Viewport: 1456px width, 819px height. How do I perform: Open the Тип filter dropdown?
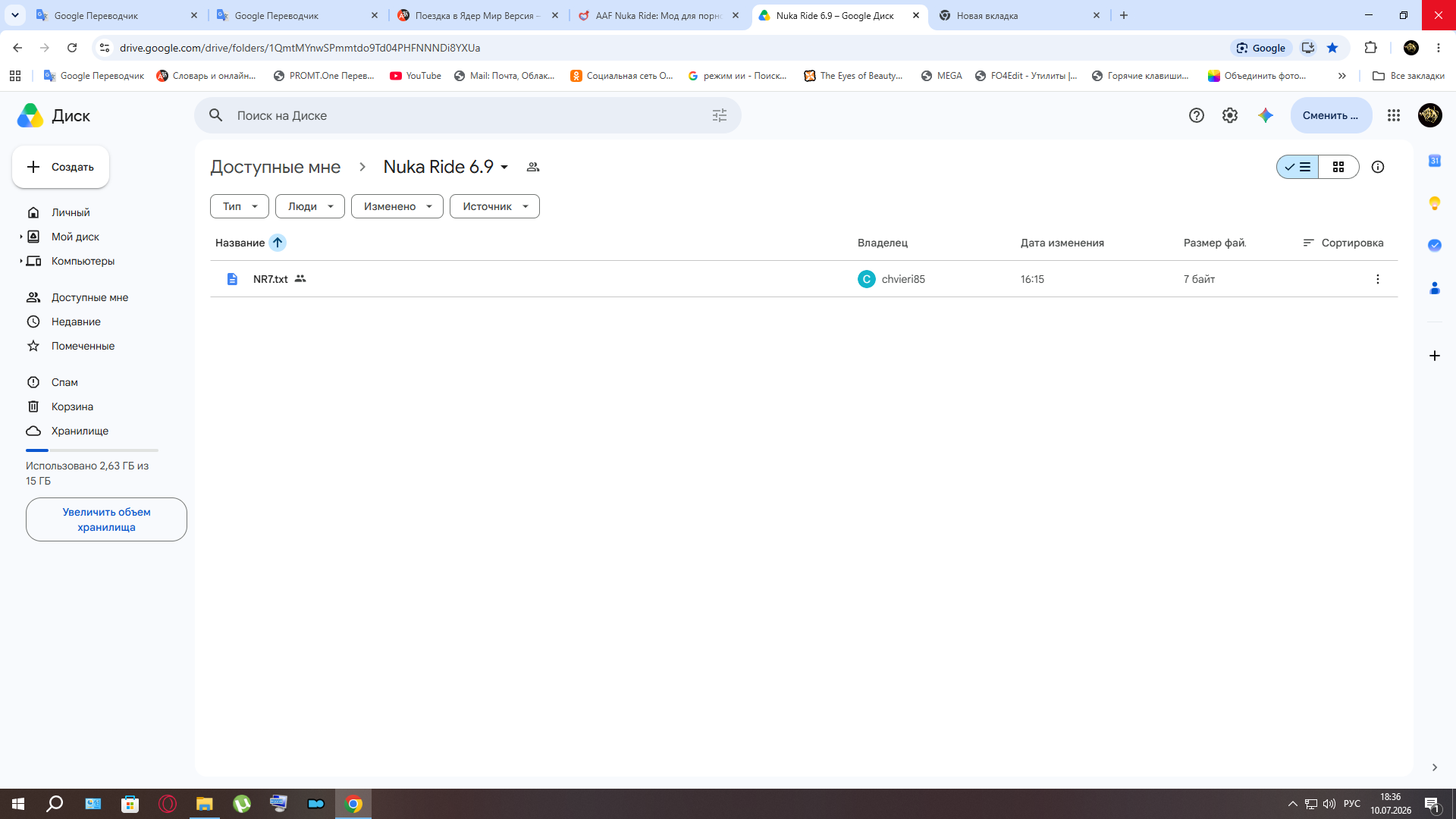[240, 206]
